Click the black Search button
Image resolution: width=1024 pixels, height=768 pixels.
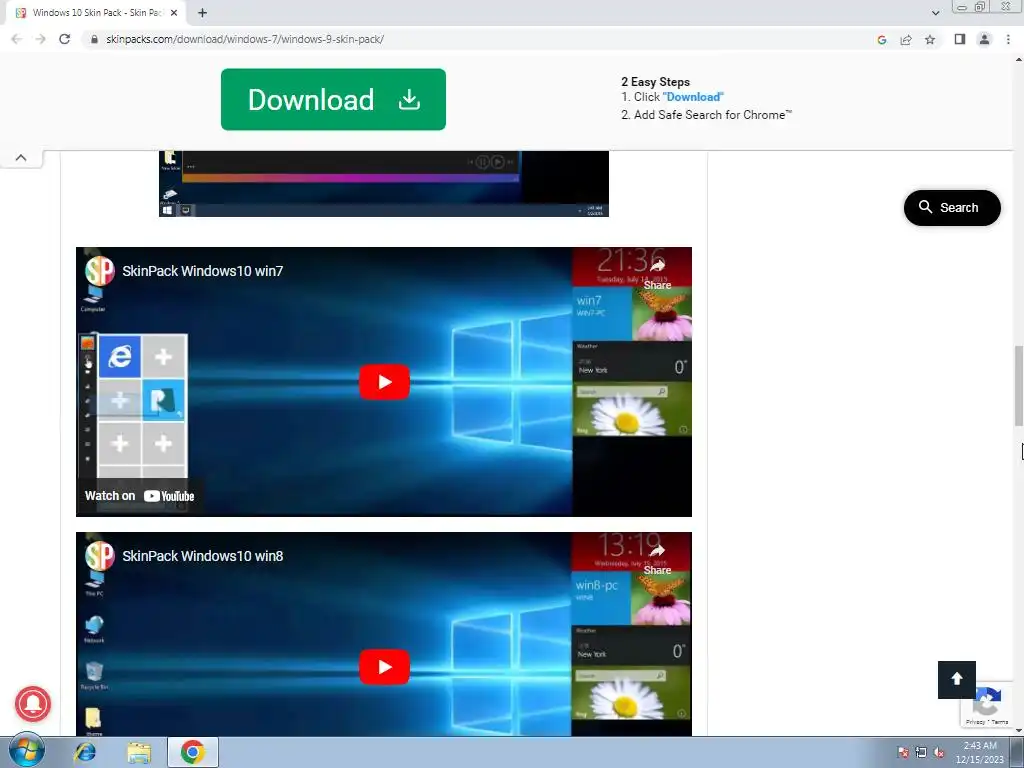coord(952,208)
